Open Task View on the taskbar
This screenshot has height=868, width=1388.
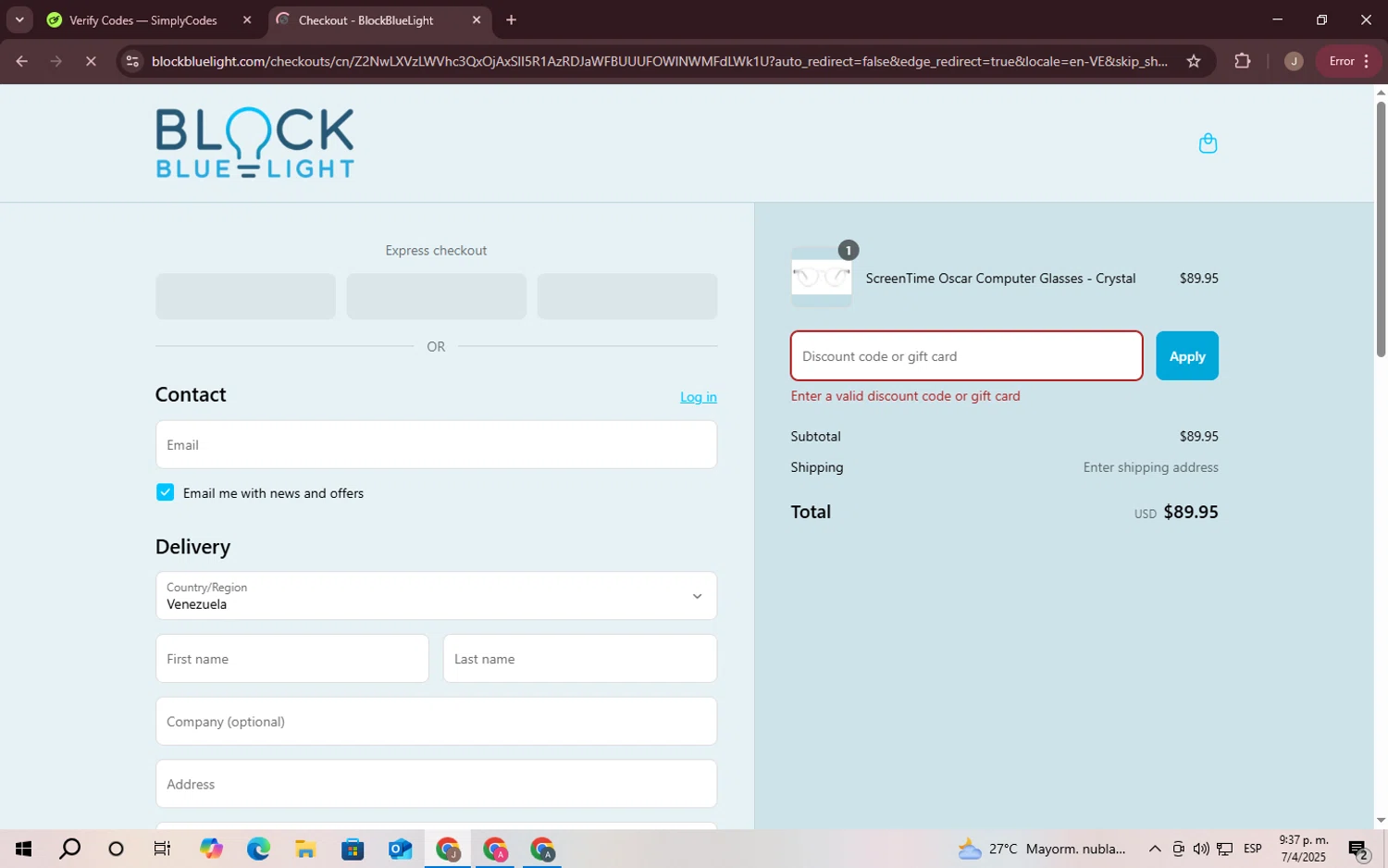(x=162, y=849)
